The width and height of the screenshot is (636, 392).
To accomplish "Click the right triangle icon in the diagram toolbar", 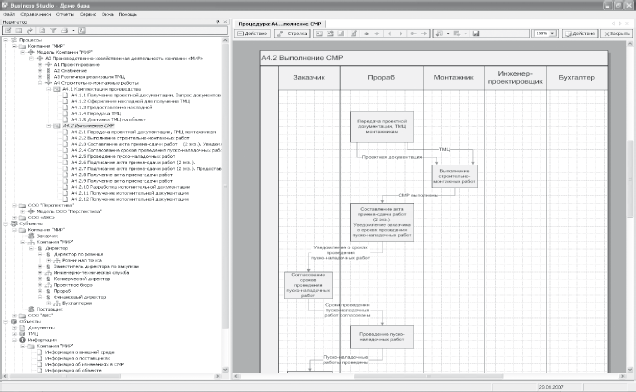I will click(x=401, y=34).
